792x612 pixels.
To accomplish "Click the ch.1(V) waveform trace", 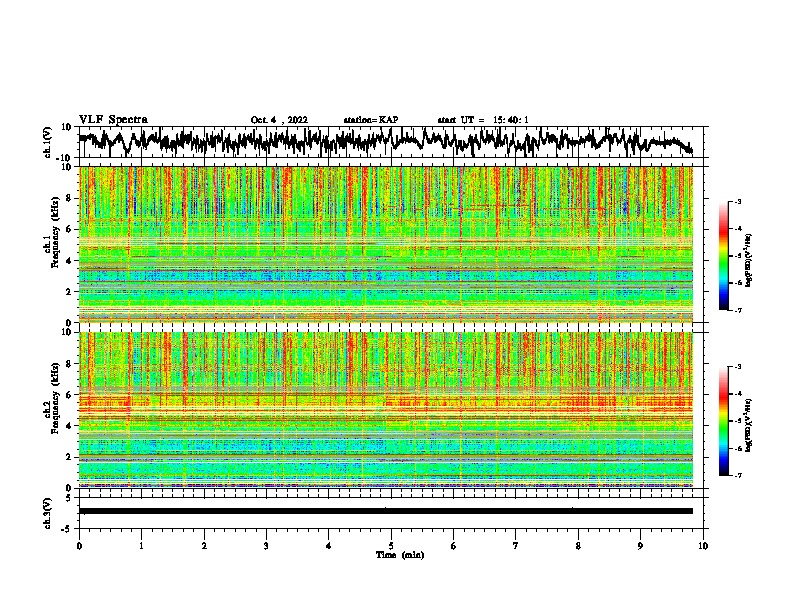I will pos(385,140).
